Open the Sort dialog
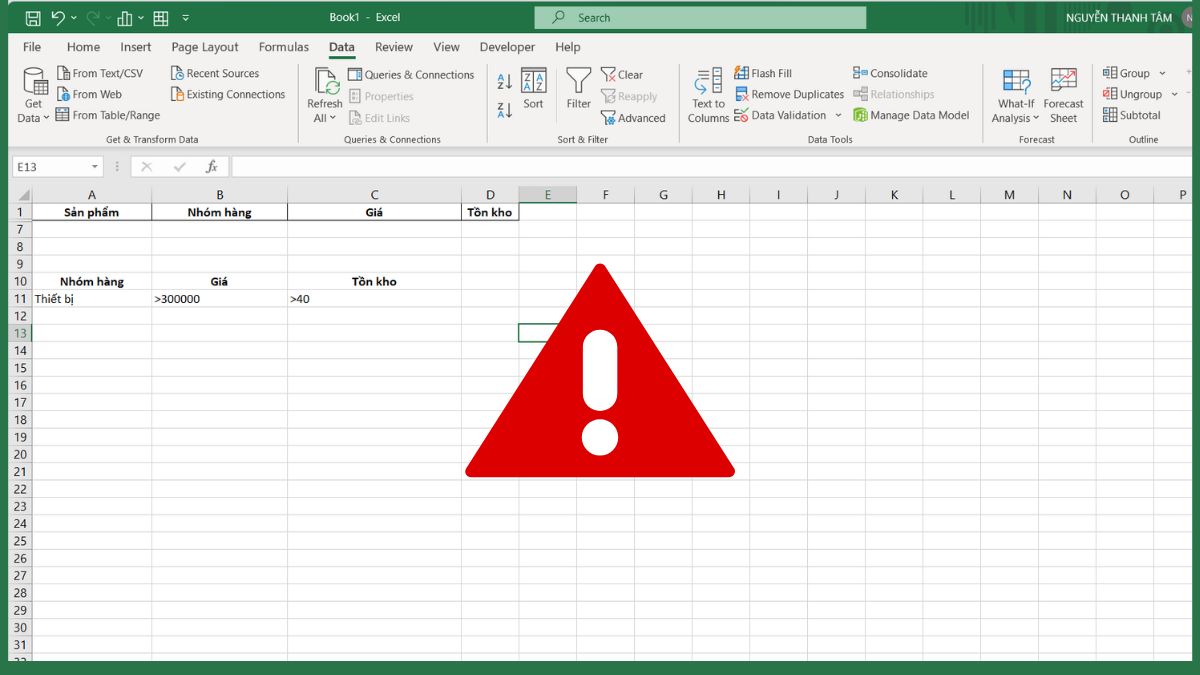 534,90
